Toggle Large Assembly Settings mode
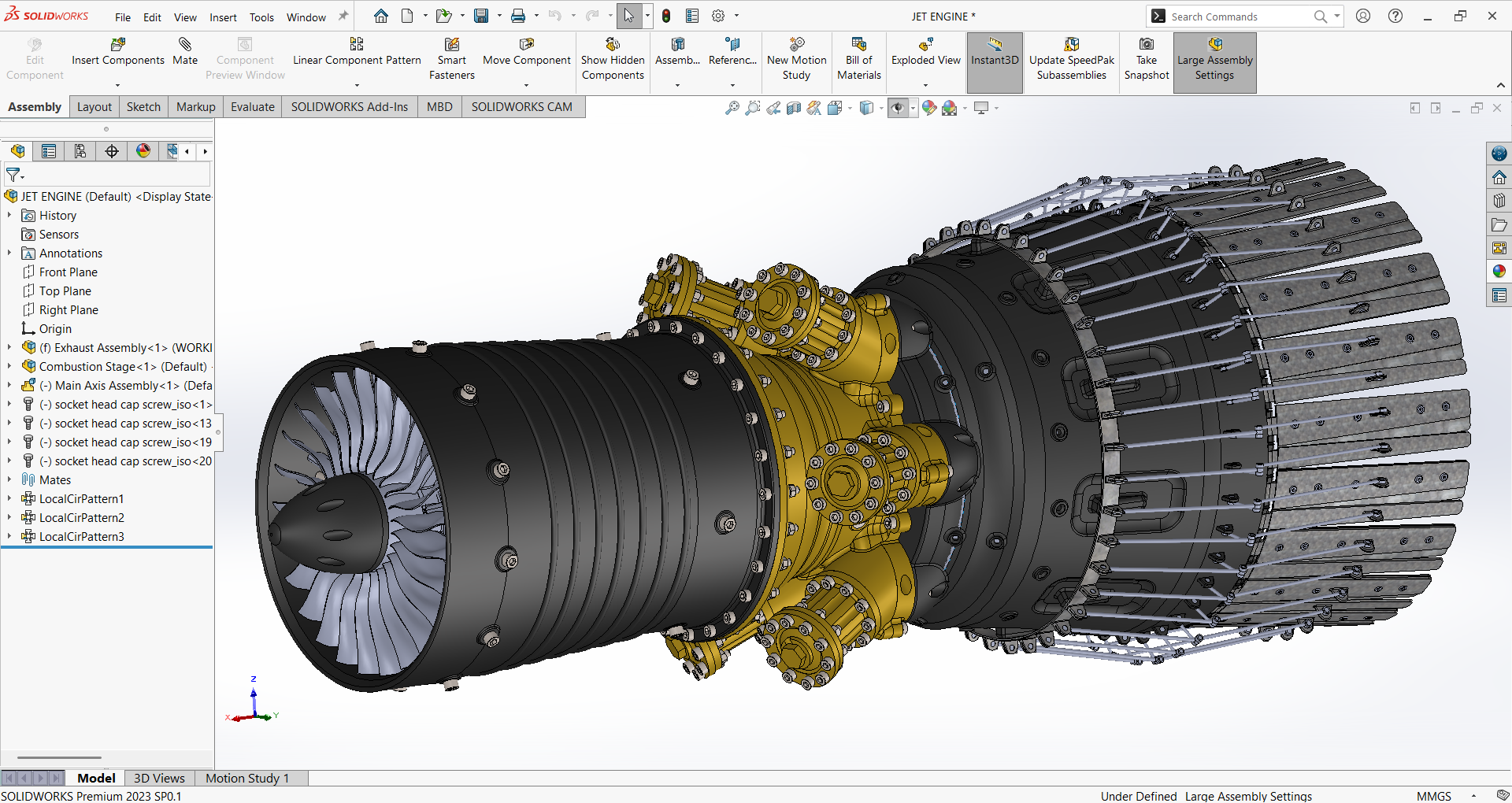The width and height of the screenshot is (1512, 803). pos(1214,59)
